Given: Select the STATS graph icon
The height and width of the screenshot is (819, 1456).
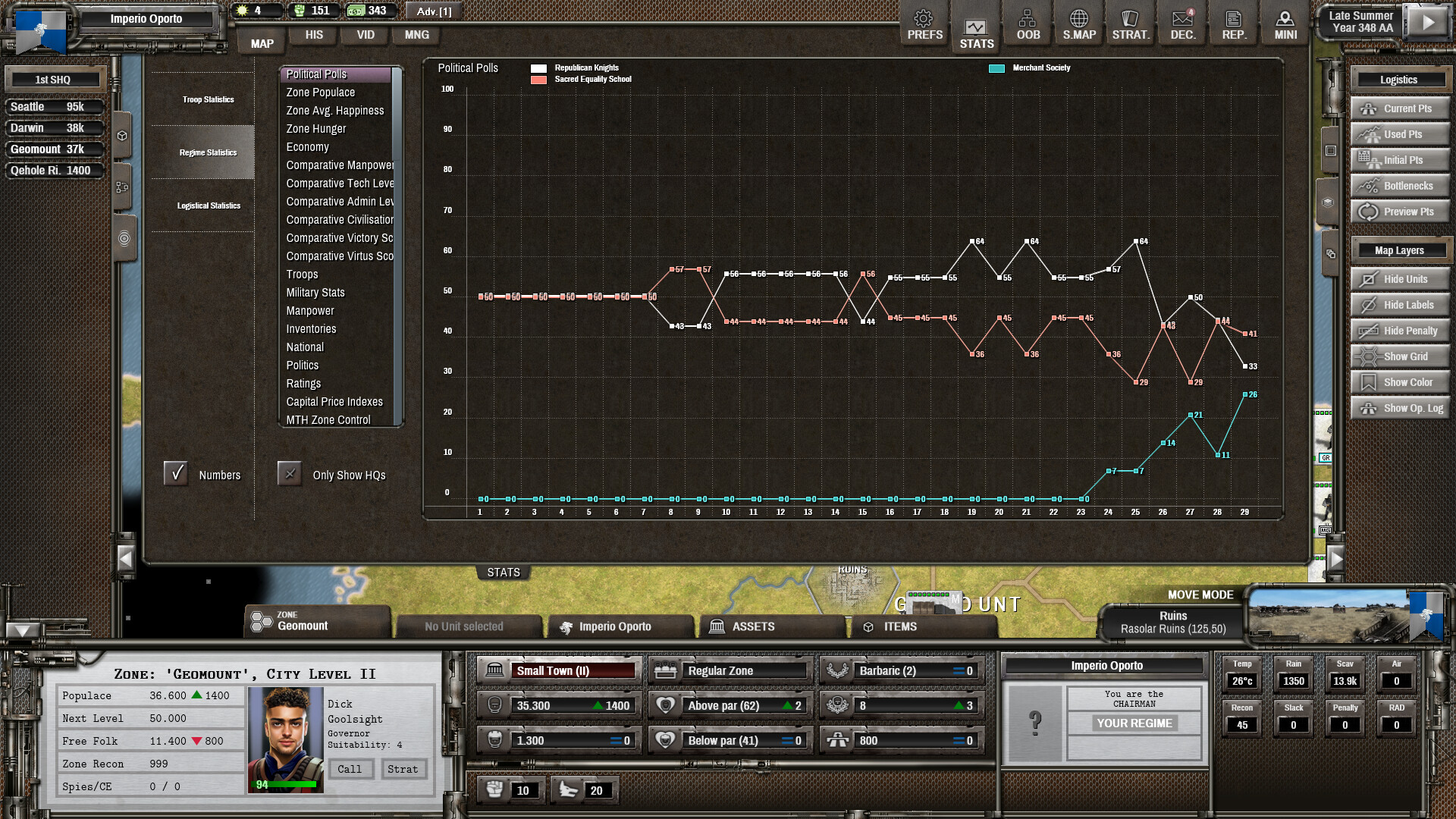Looking at the screenshot, I should 975,27.
